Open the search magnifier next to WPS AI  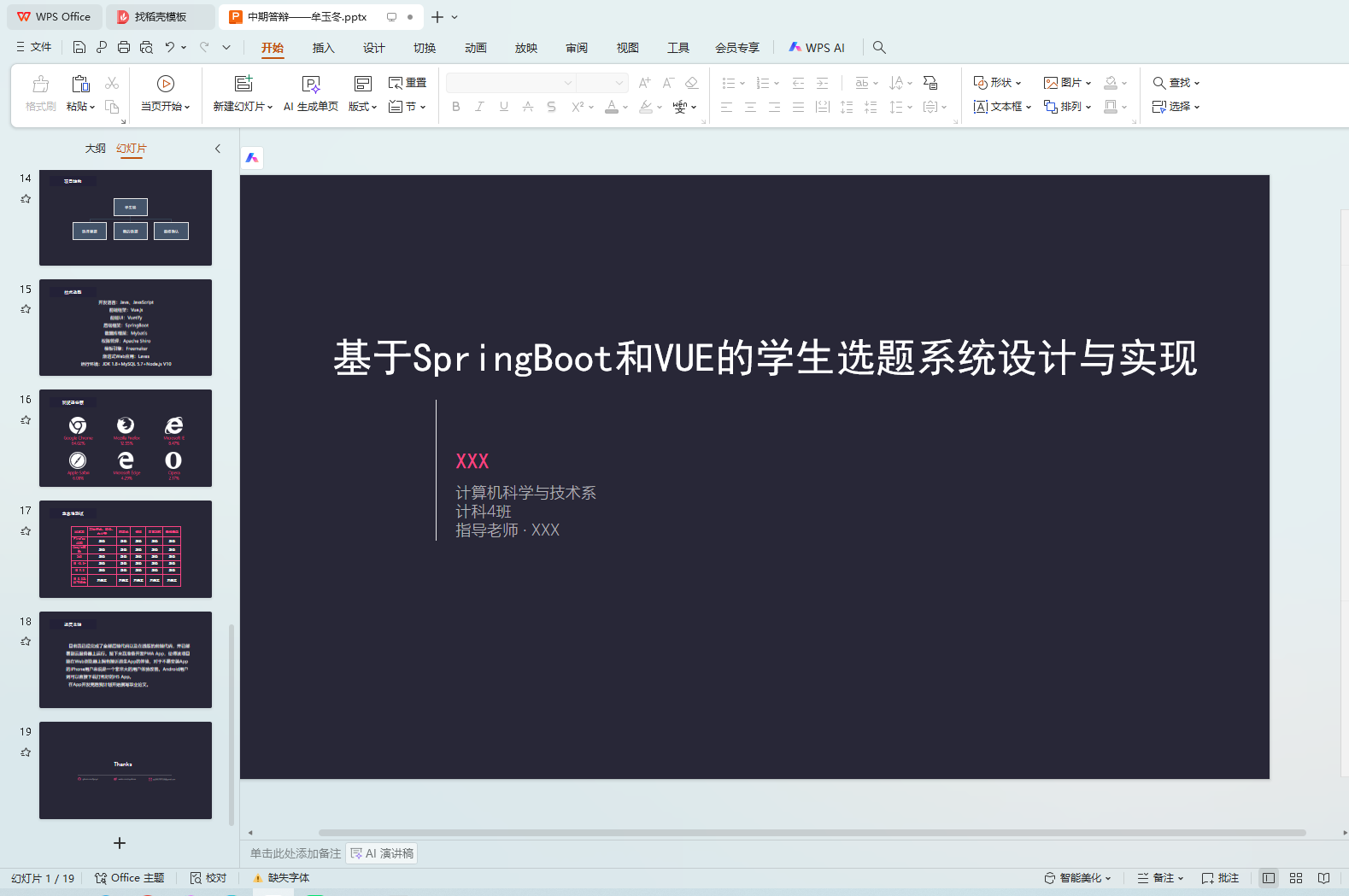879,48
